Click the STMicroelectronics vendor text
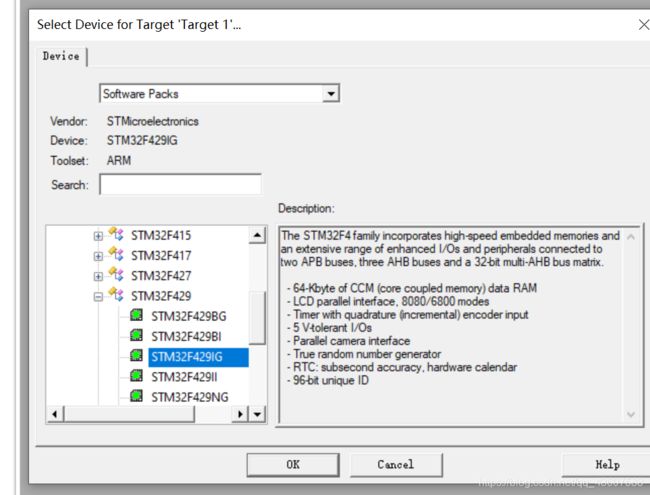The width and height of the screenshot is (650, 495). coord(153,121)
